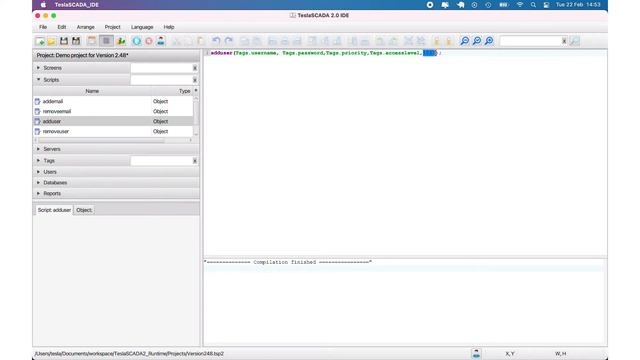Click the zoom out magnifier icon
This screenshot has height=360, width=640.
pyautogui.click(x=464, y=41)
